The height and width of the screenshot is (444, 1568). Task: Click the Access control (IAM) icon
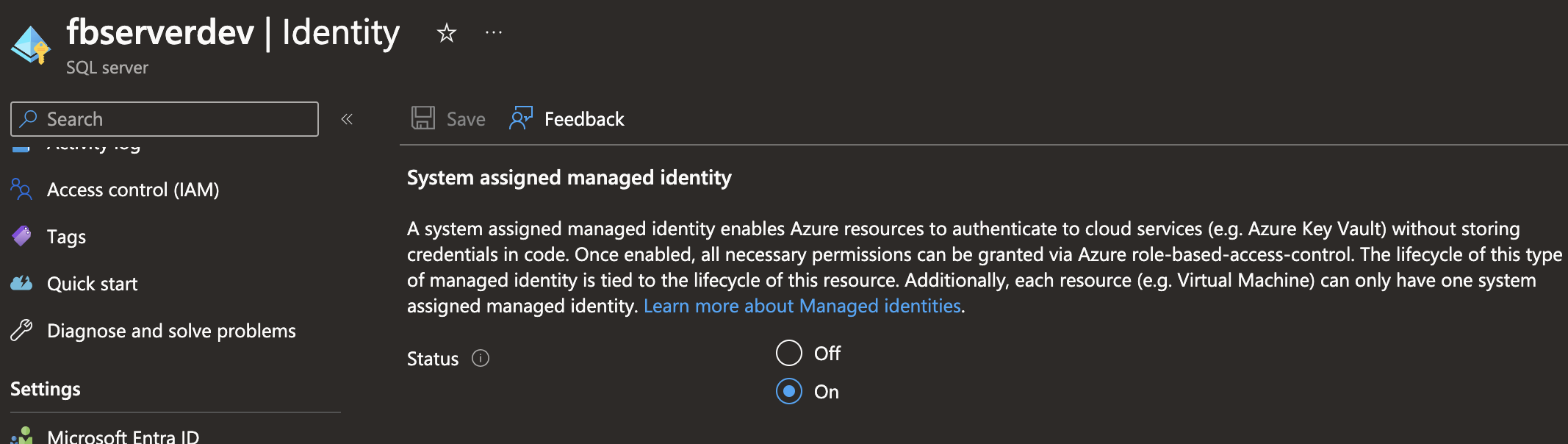[21, 189]
